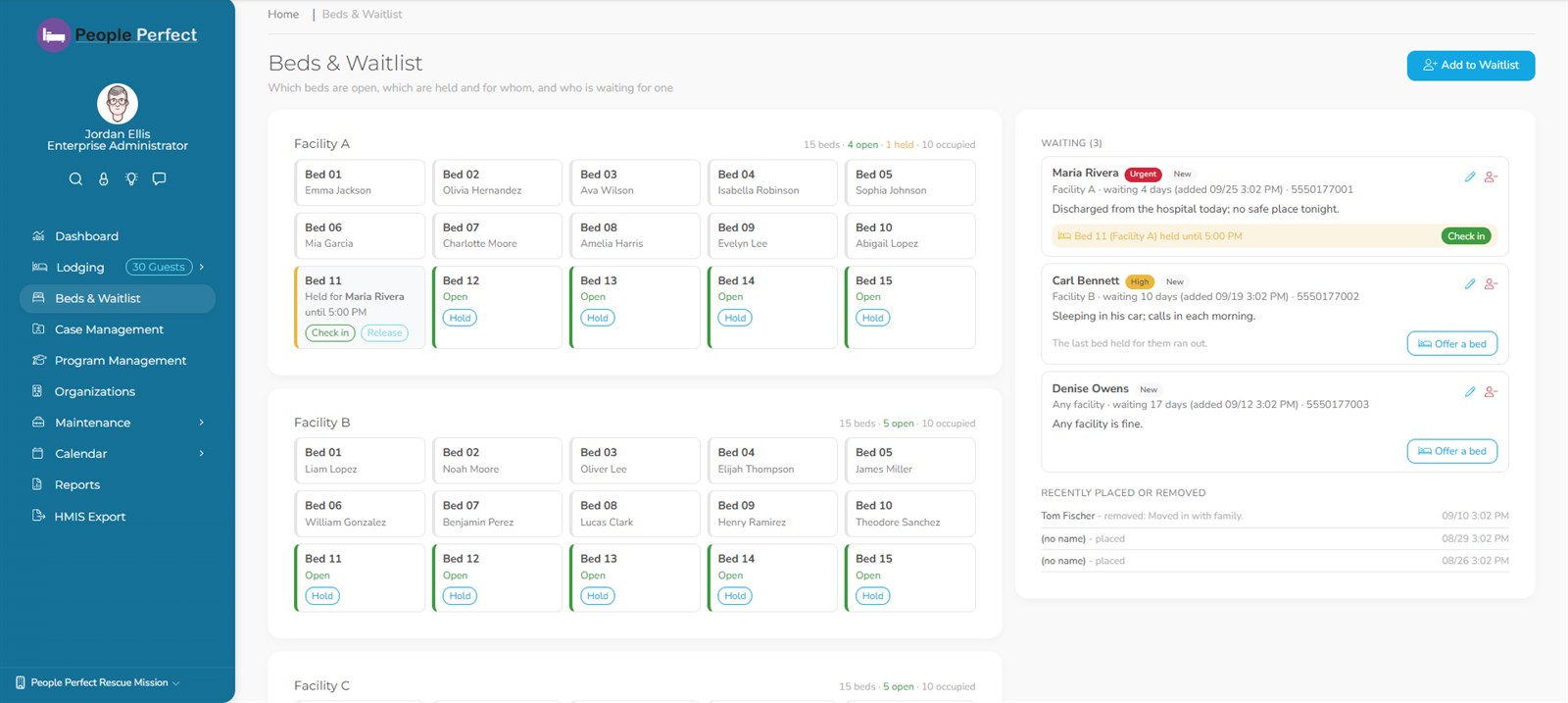Click the Home breadcrumb link
1568x703 pixels.
pyautogui.click(x=283, y=15)
